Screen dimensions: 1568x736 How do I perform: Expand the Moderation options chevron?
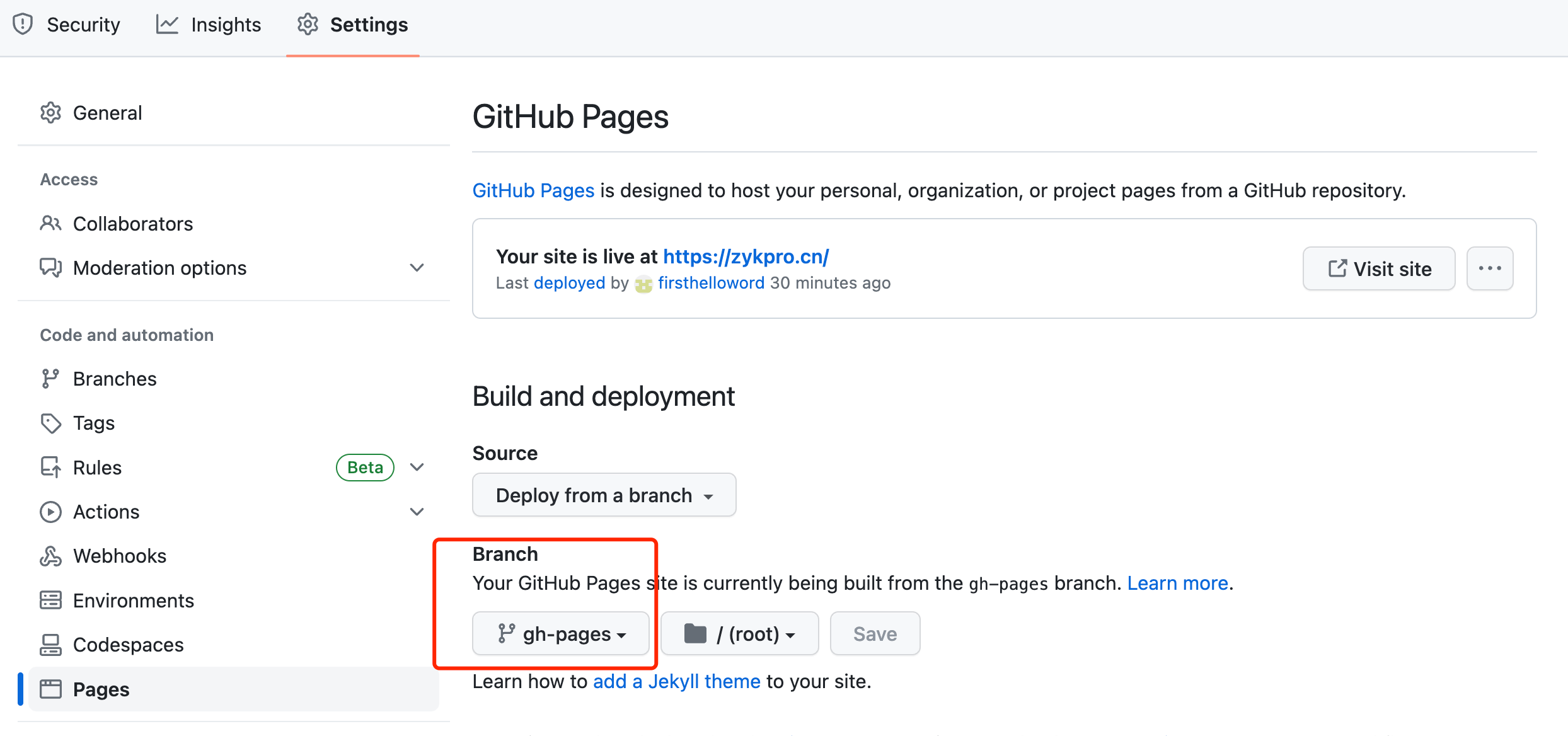click(x=417, y=268)
